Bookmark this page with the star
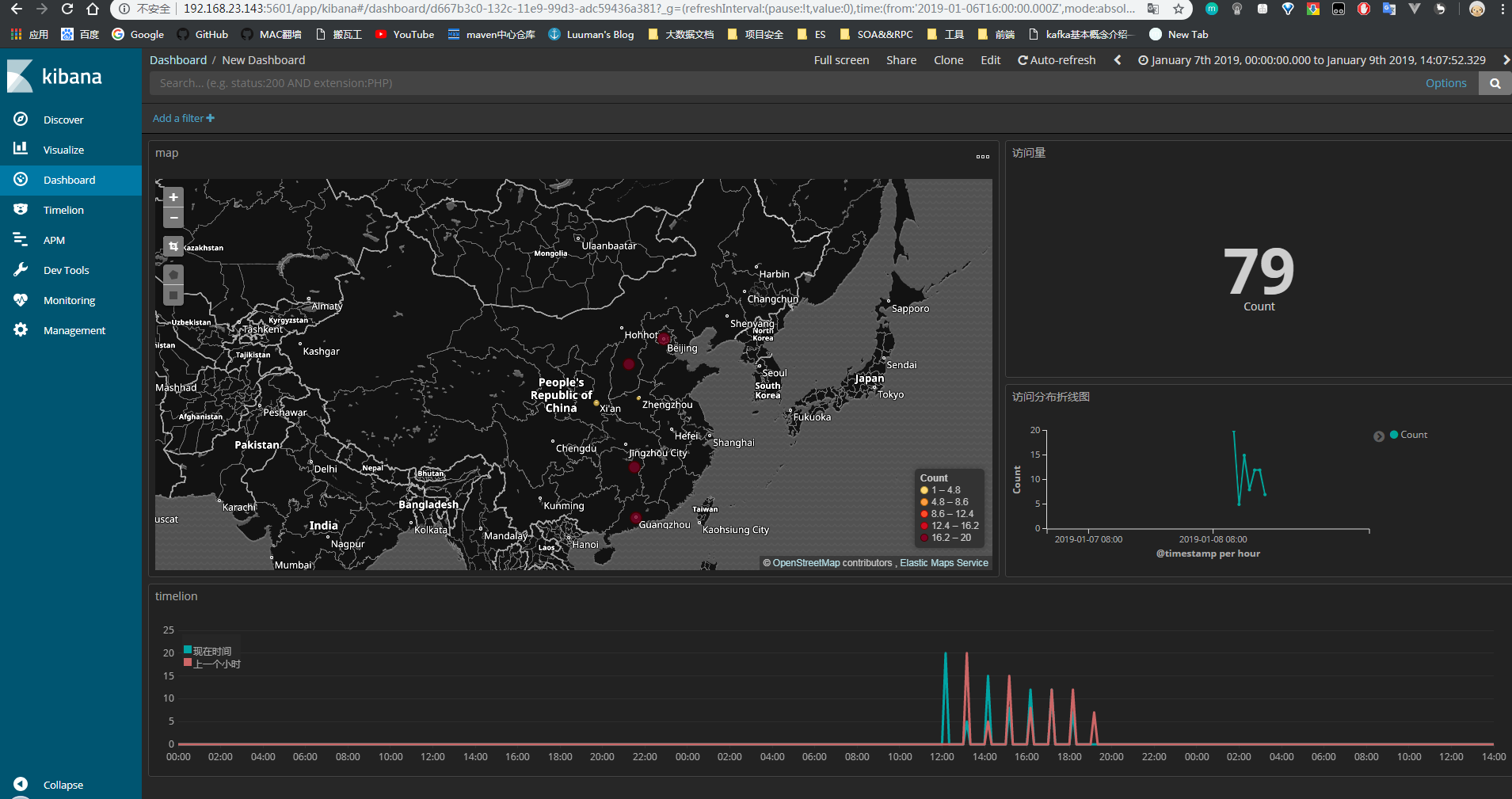The width and height of the screenshot is (1512, 799). [1179, 10]
